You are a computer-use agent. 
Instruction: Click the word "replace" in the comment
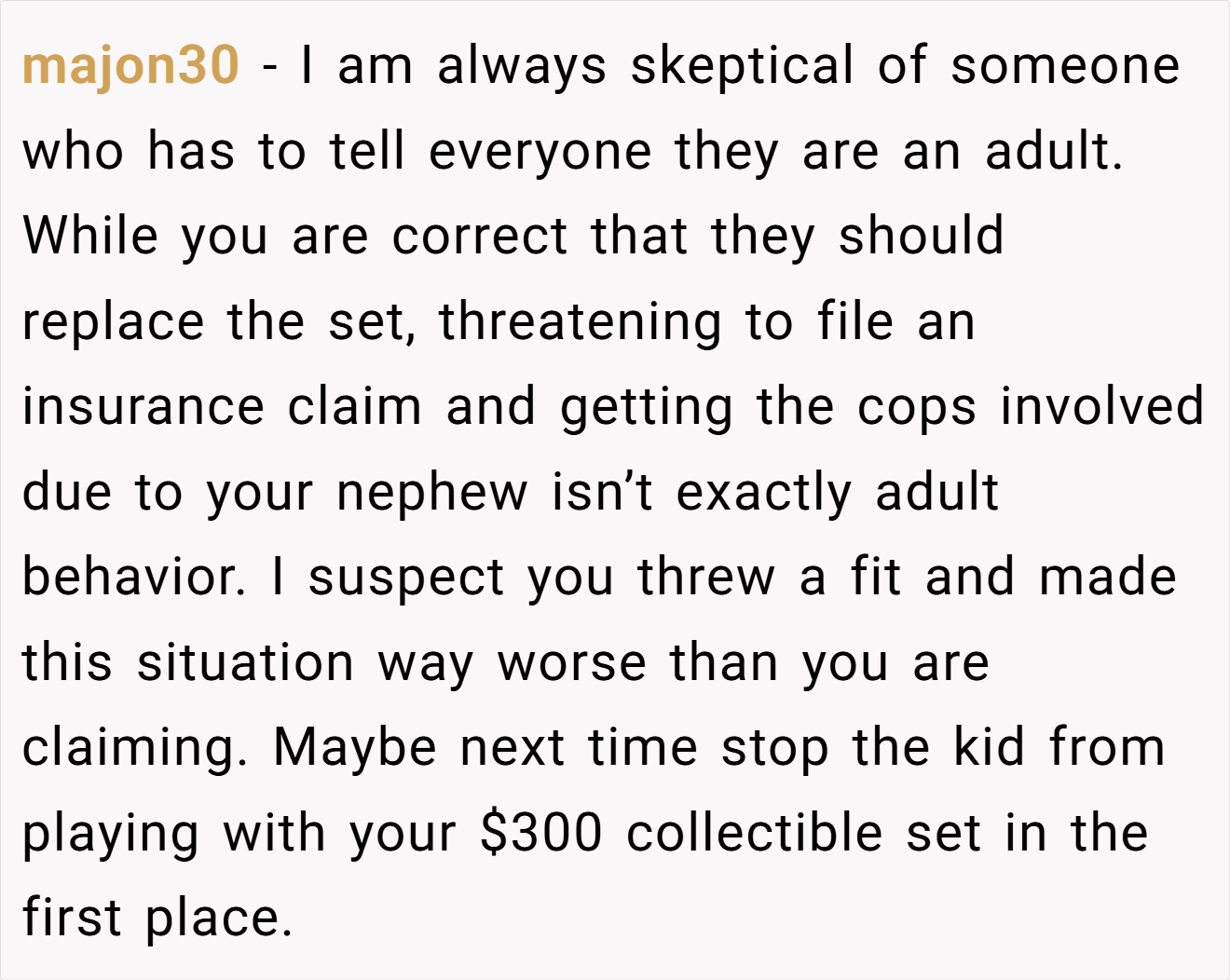[x=113, y=323]
